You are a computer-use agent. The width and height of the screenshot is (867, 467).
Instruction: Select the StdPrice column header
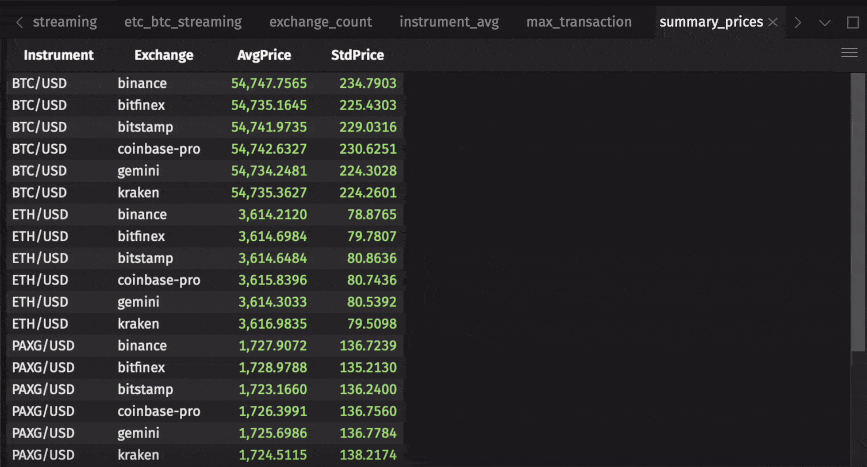357,56
